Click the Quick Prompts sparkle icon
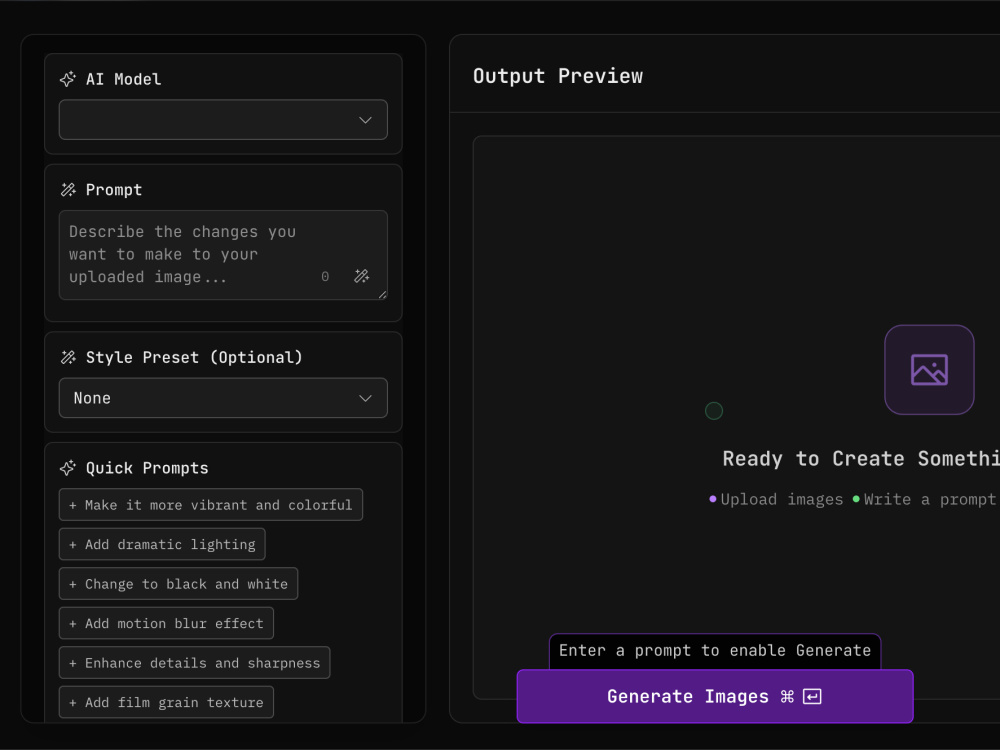1000x750 pixels. coord(68,468)
